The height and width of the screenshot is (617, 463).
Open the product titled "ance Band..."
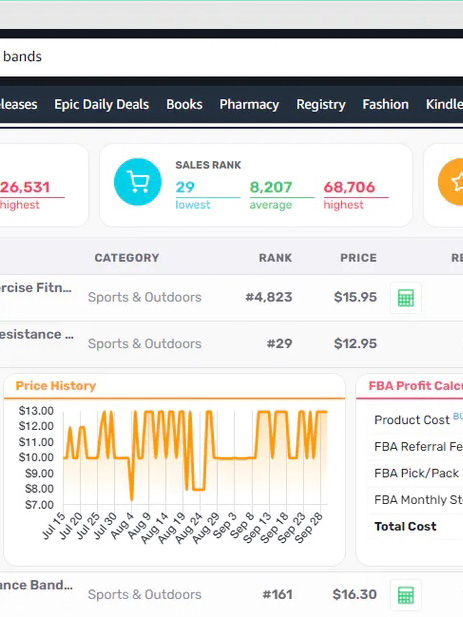[36, 585]
